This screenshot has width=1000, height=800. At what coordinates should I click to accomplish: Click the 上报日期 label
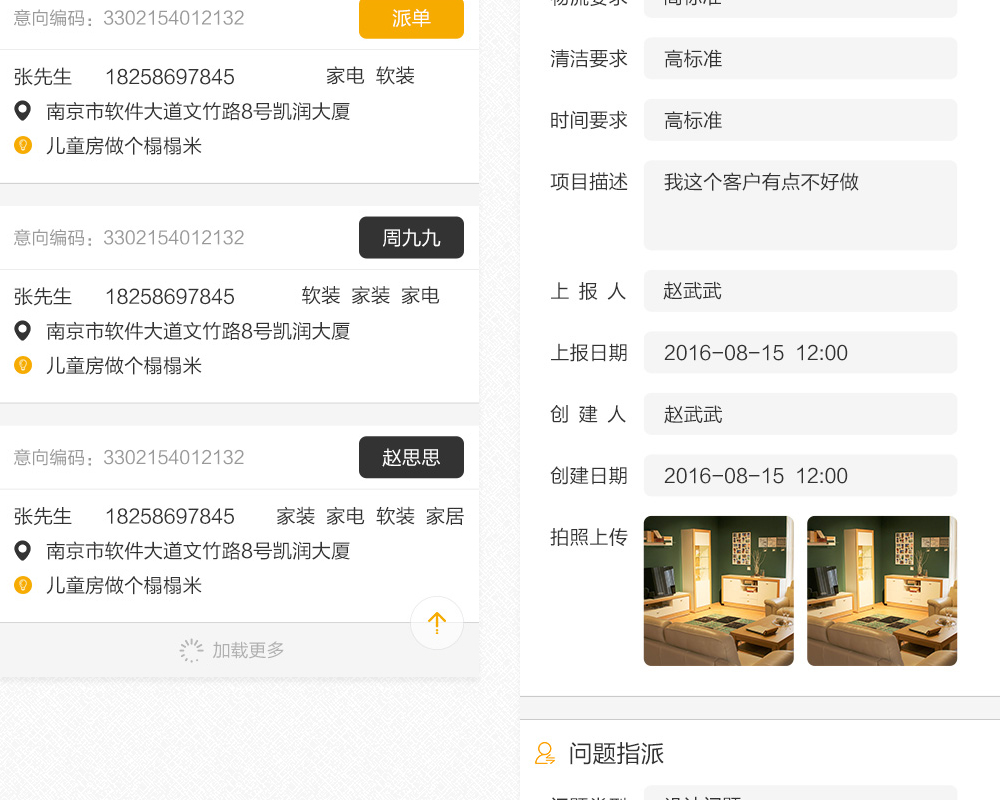pyautogui.click(x=589, y=352)
